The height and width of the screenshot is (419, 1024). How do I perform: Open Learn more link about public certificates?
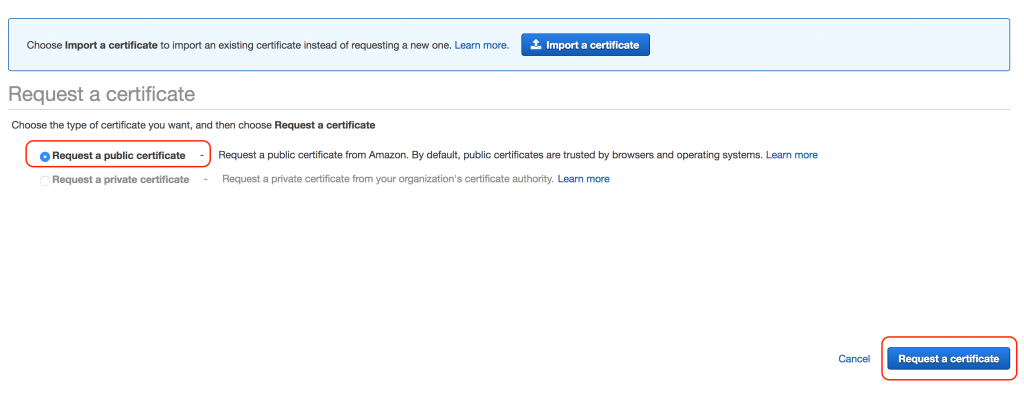792,155
